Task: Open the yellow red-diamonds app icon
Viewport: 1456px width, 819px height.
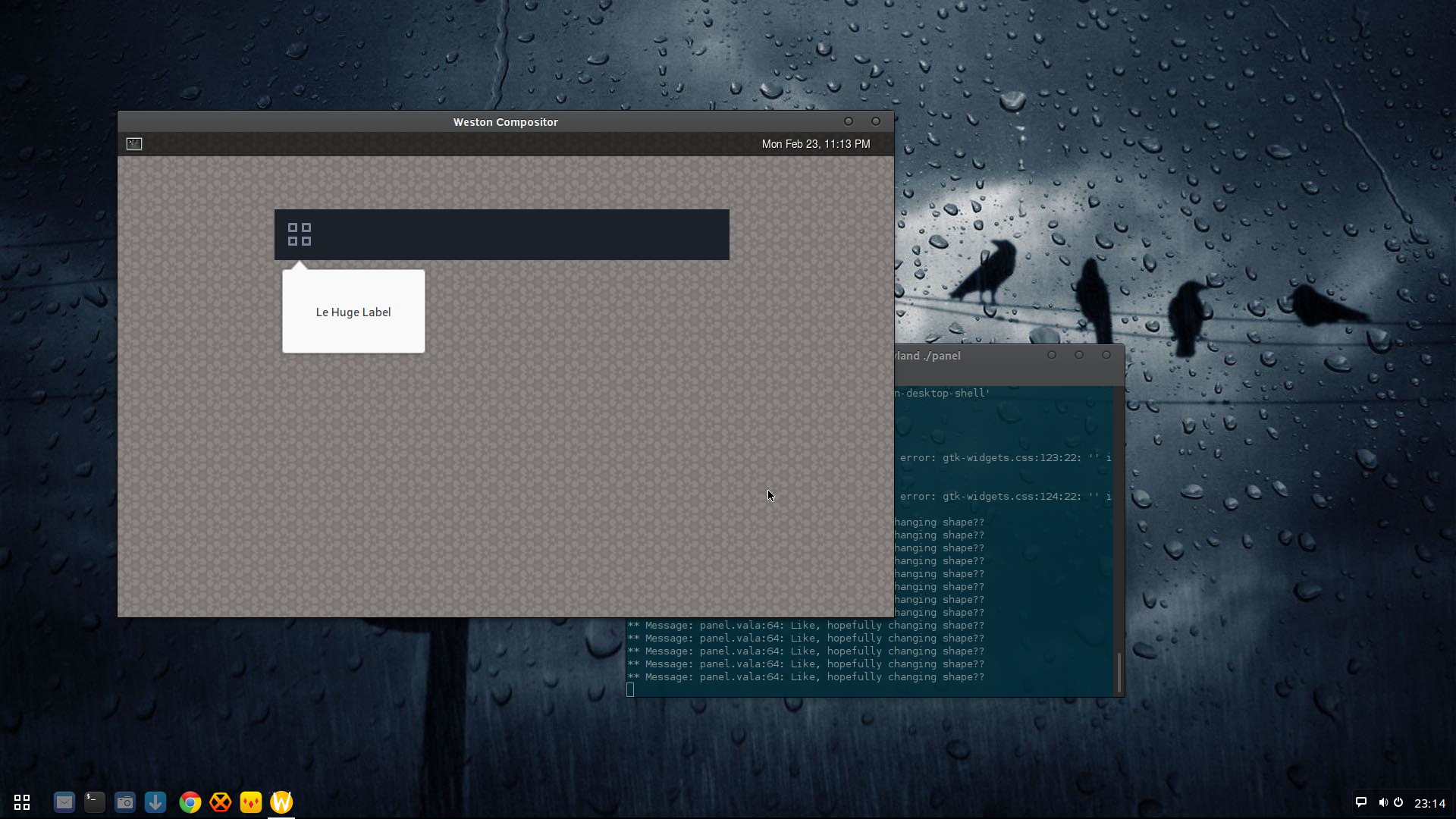Action: tap(251, 802)
